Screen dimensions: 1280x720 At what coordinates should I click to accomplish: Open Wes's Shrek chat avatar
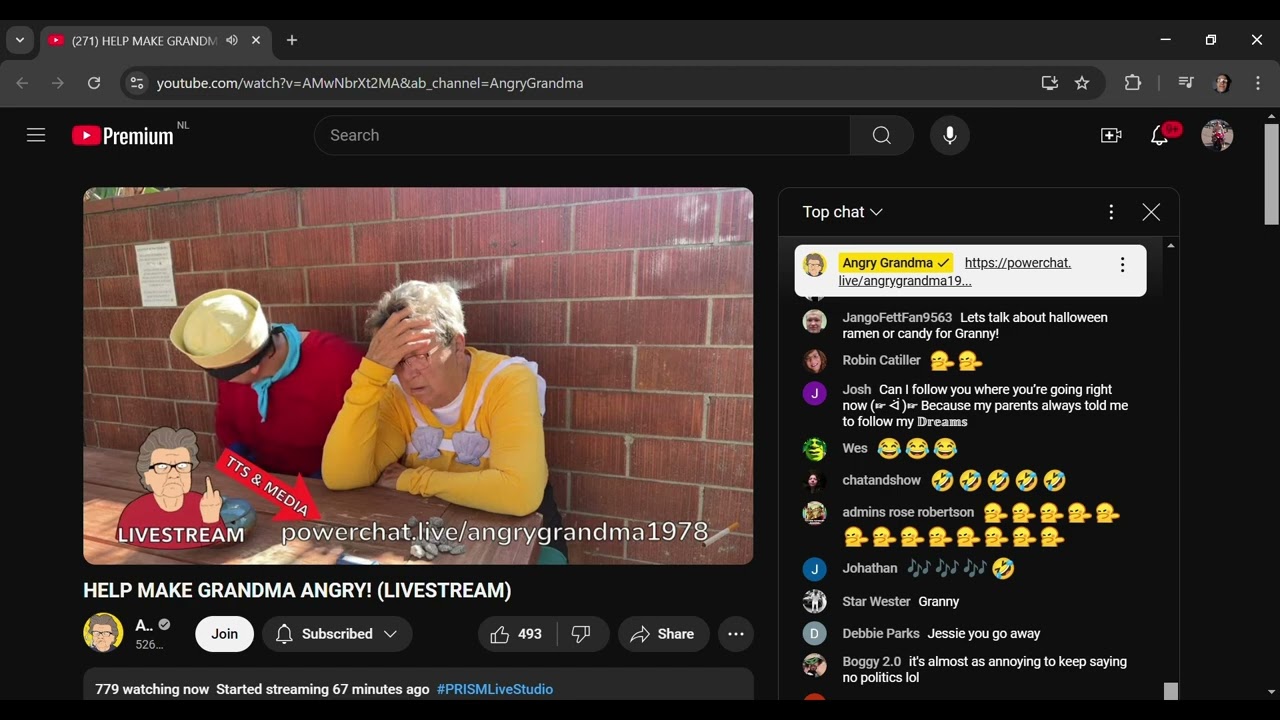coord(814,449)
